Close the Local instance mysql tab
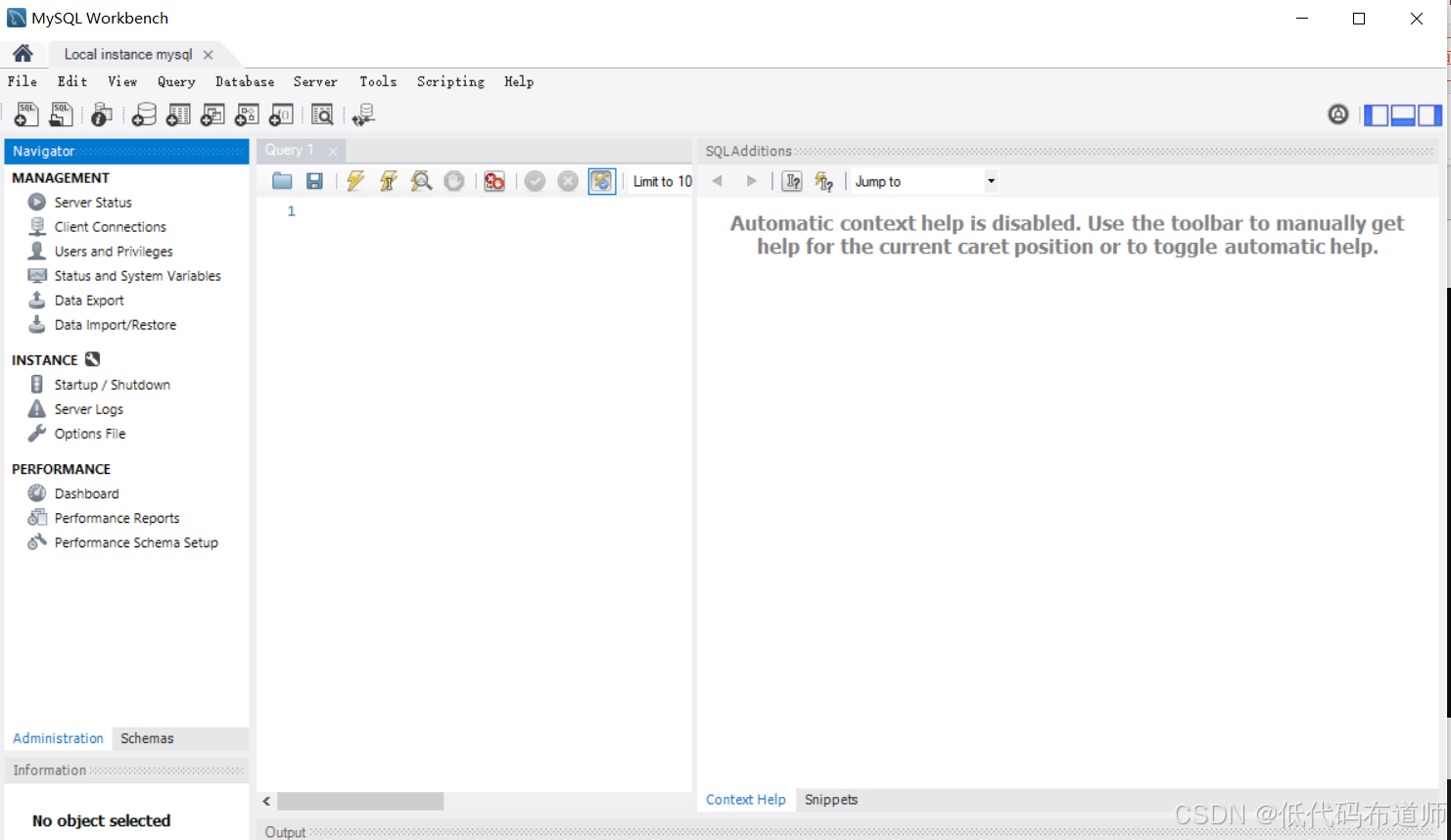This screenshot has height=840, width=1451. (208, 55)
